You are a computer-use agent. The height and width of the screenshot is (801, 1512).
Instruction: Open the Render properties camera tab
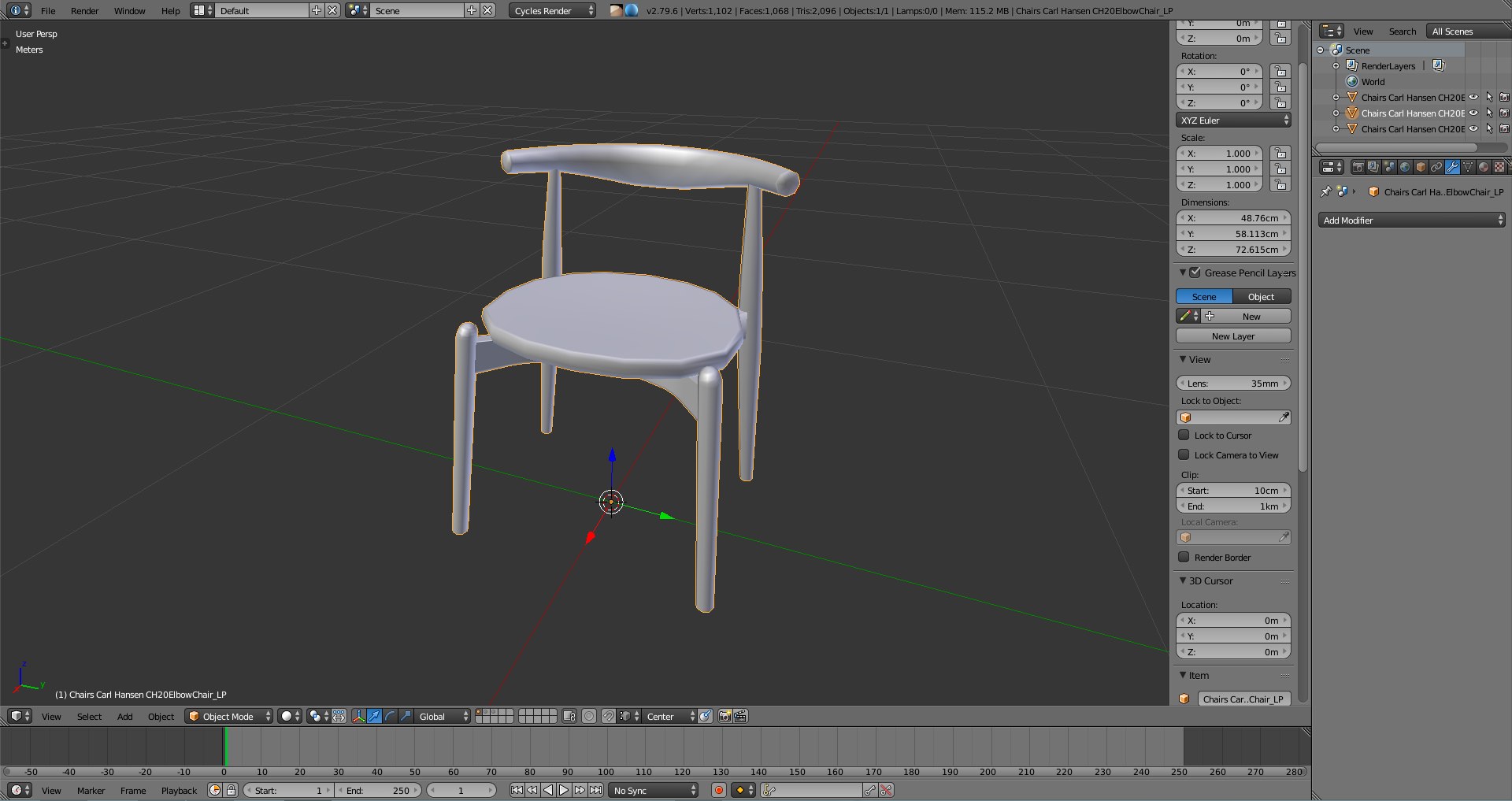[x=1358, y=167]
